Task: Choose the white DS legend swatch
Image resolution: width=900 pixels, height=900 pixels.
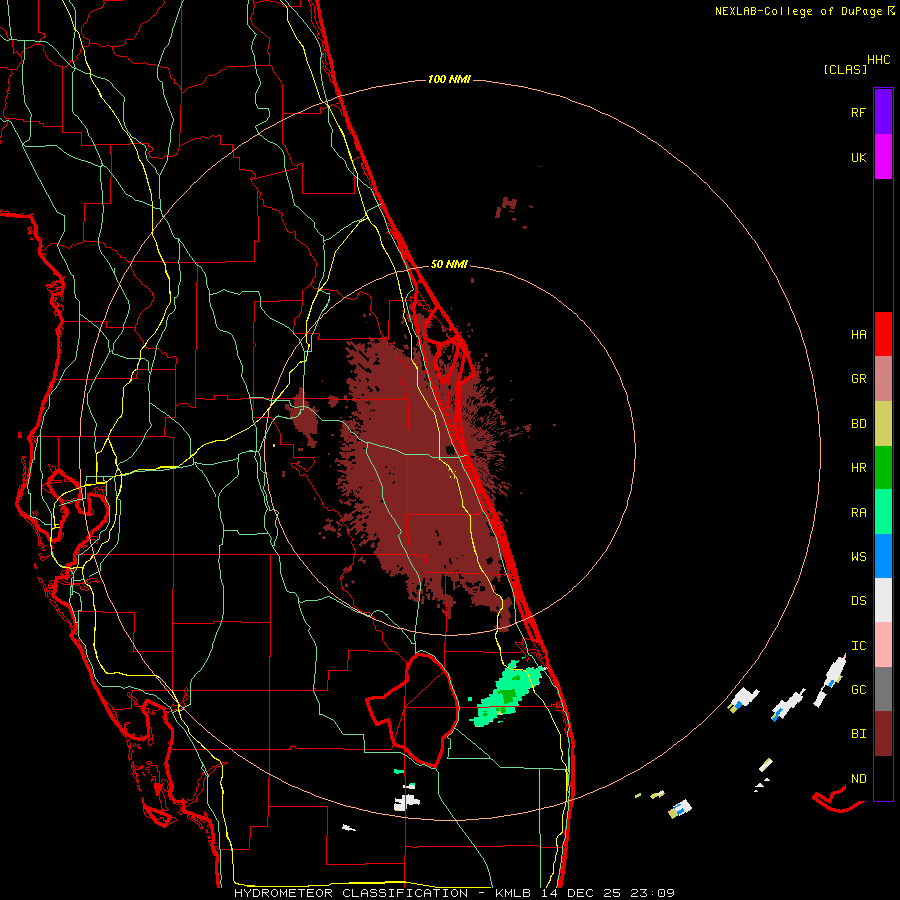Action: [883, 600]
